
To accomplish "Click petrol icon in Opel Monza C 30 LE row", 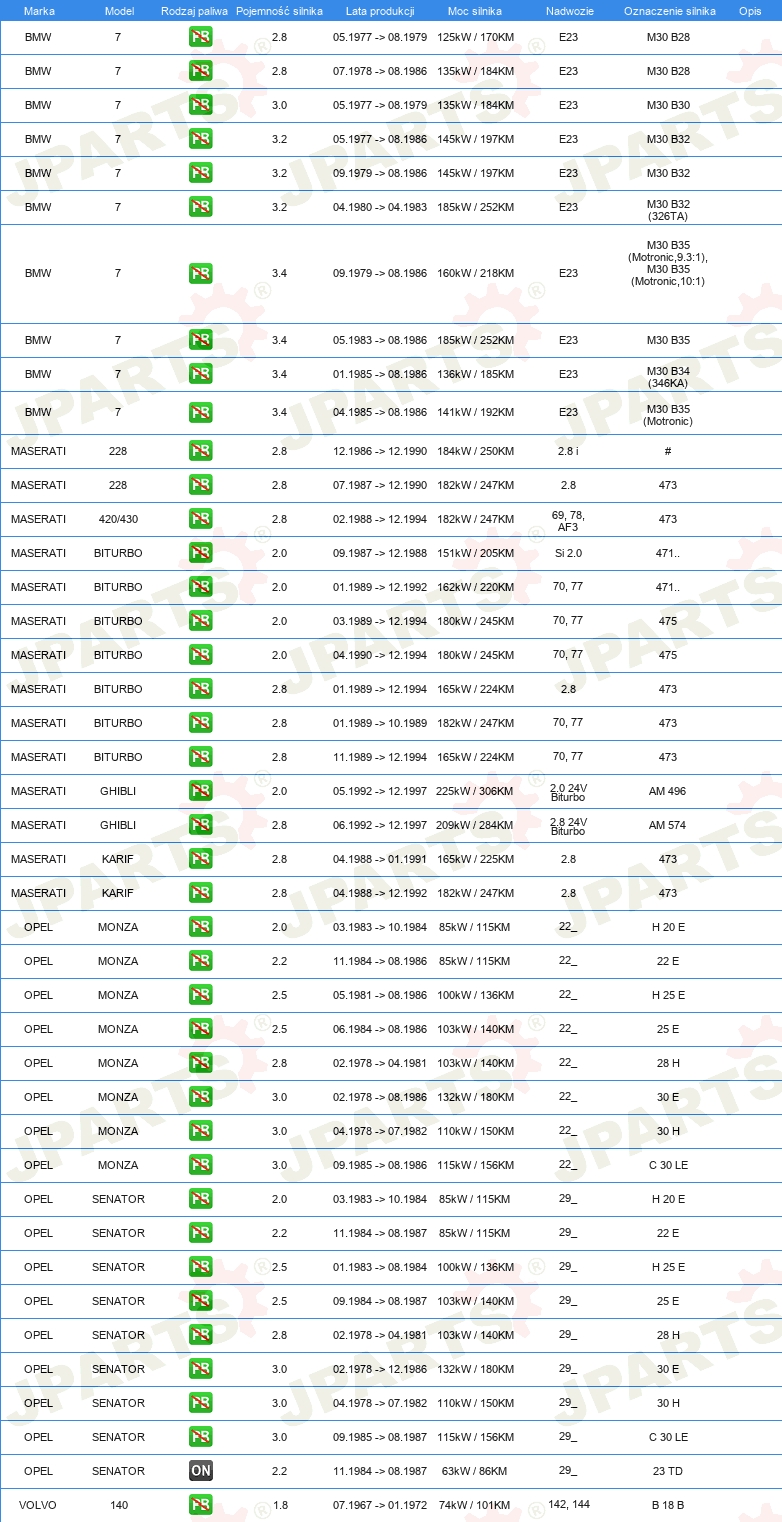I will coord(200,1165).
